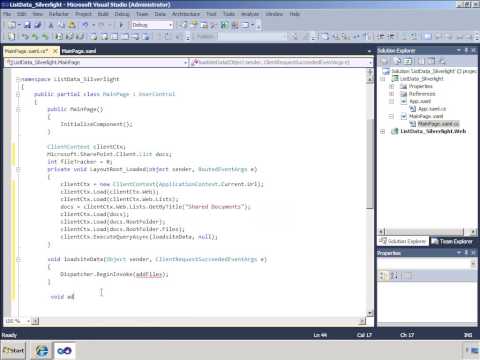Select the Solution Explorer bottom tab
The height and width of the screenshot is (360, 480).
click(404, 241)
